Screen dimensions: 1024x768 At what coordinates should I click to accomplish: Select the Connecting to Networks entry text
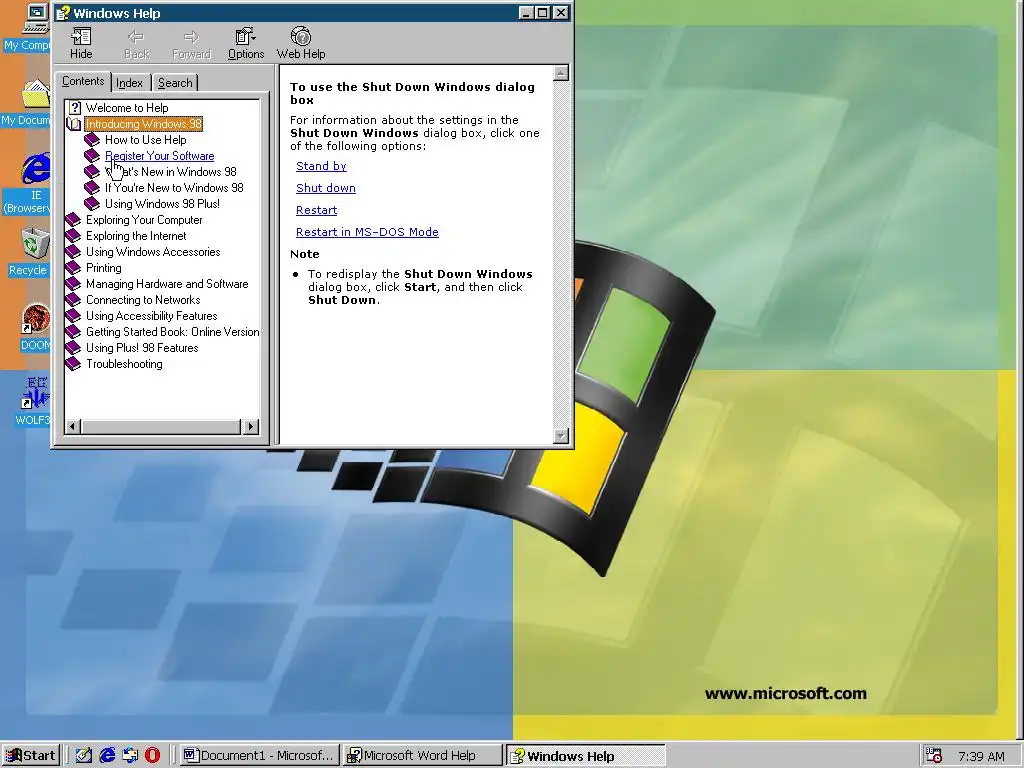click(143, 300)
